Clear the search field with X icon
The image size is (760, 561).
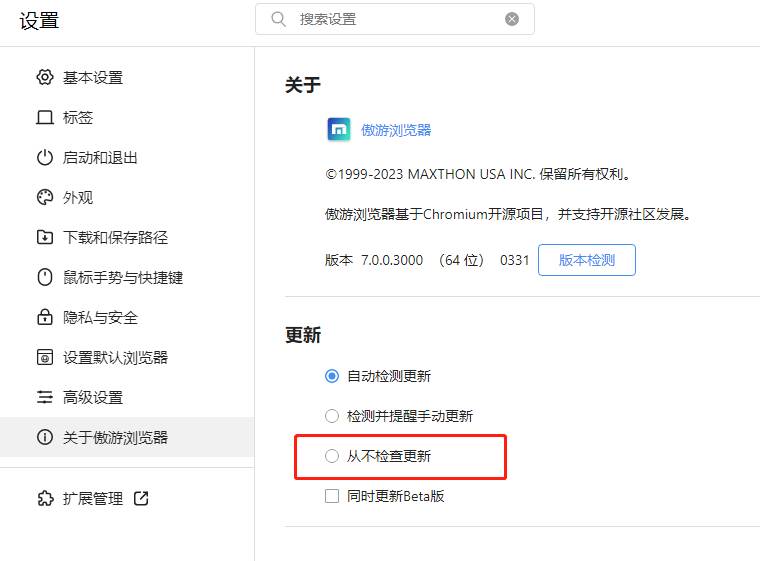pyautogui.click(x=512, y=19)
